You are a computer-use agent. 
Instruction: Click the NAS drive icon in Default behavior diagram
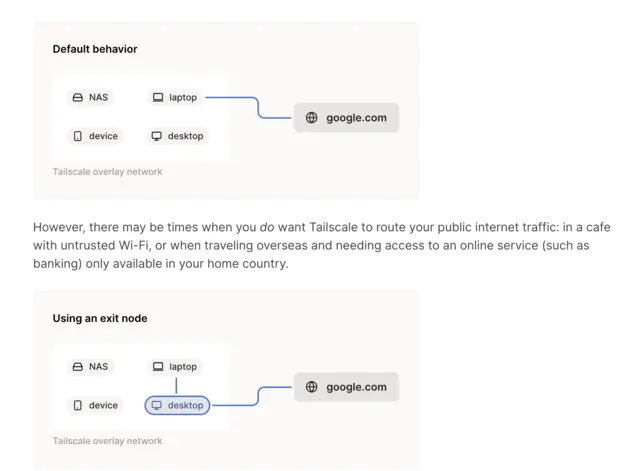point(78,98)
